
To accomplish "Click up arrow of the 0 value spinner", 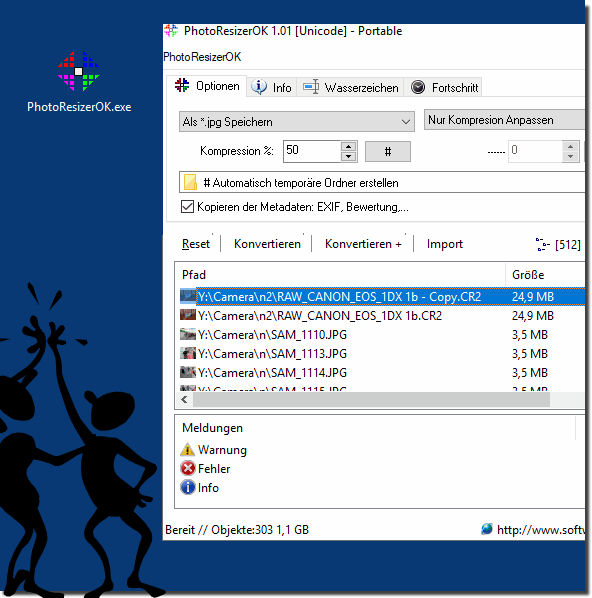I will point(571,147).
